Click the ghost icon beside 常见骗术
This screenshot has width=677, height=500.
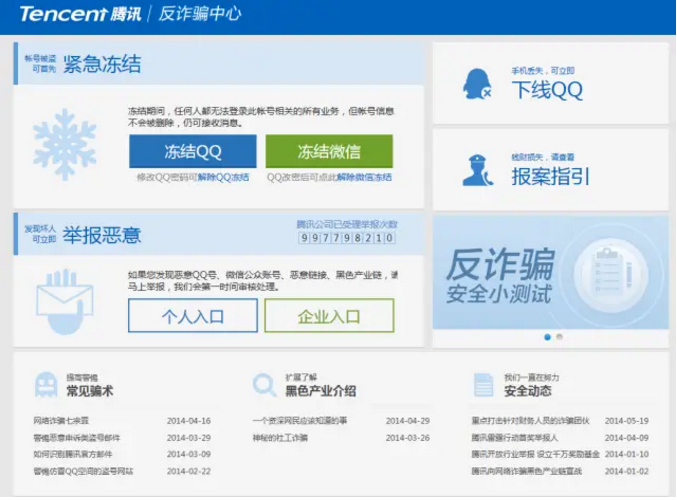point(46,384)
